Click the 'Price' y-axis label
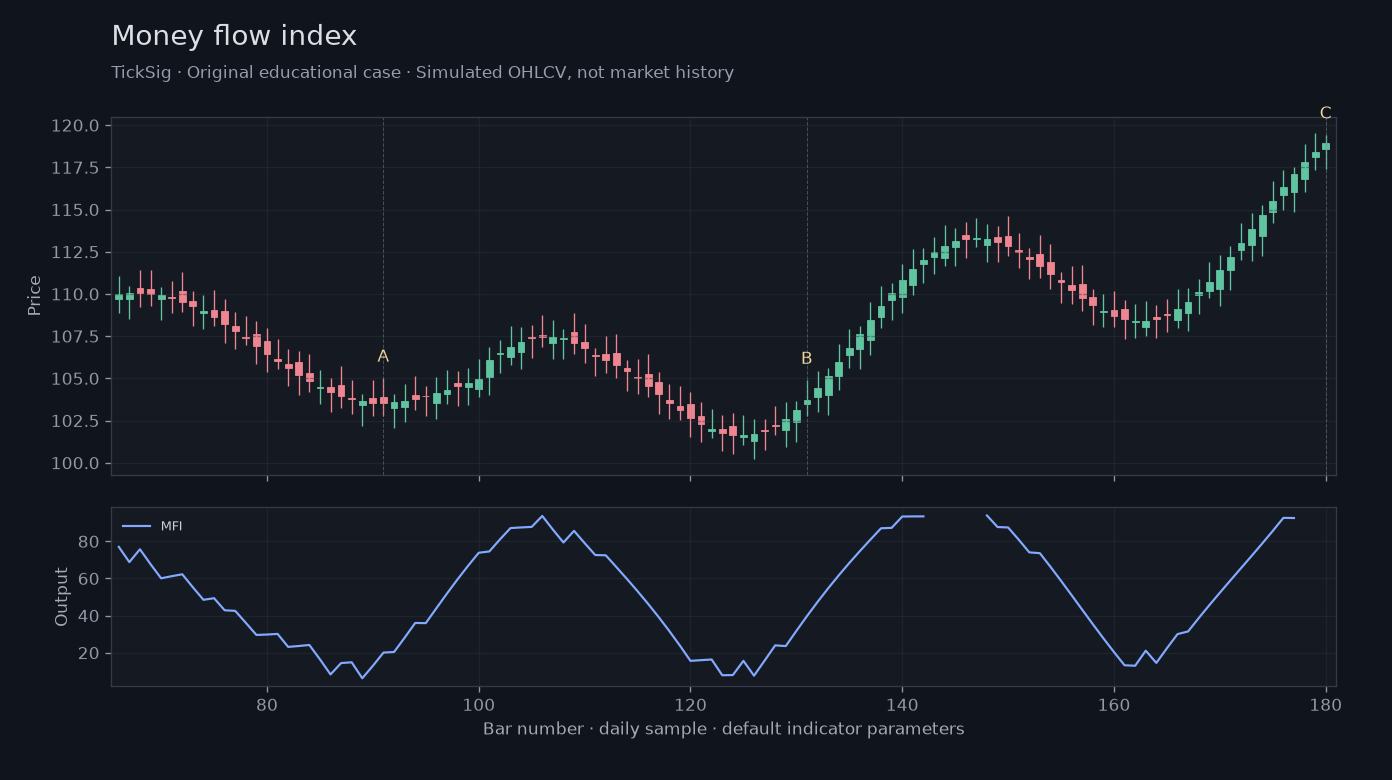Image resolution: width=1392 pixels, height=780 pixels. tap(35, 295)
